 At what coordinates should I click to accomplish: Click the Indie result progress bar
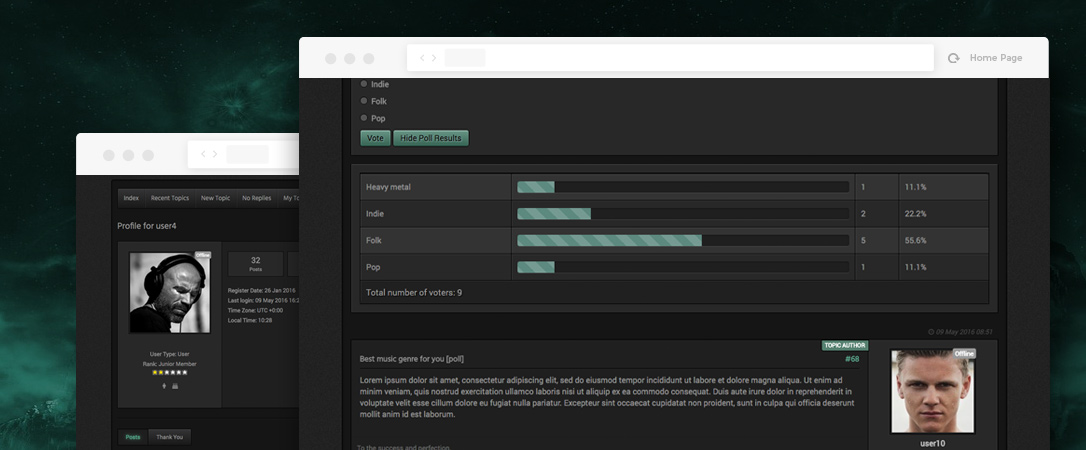coord(683,214)
